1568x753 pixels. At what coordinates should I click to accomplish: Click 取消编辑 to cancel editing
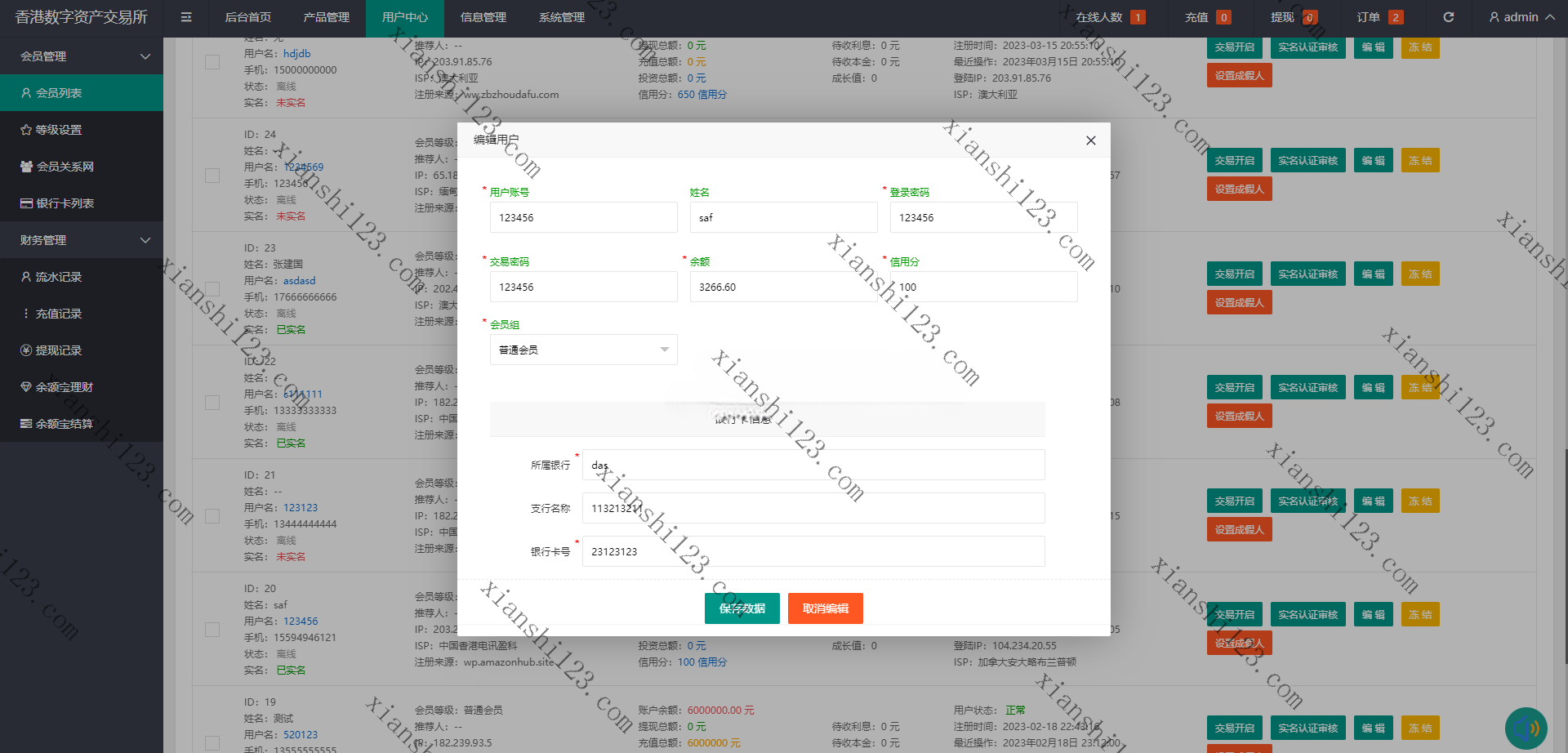coord(826,608)
